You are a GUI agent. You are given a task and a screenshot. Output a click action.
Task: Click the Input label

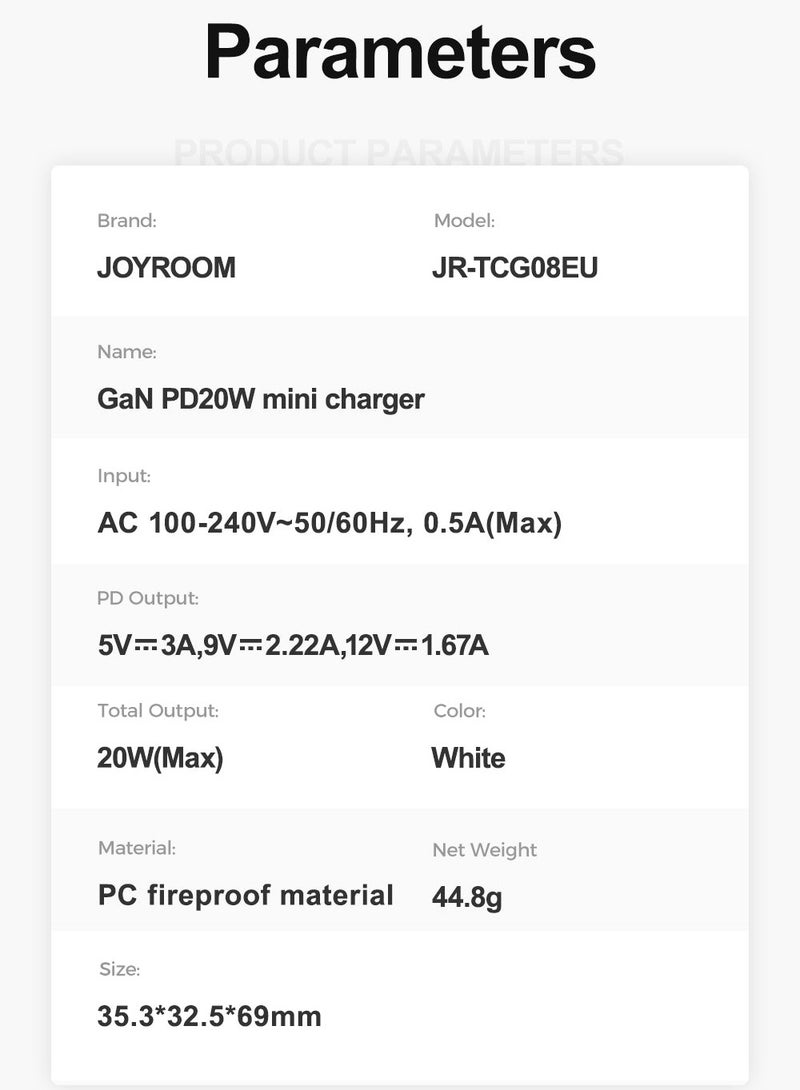tap(124, 476)
